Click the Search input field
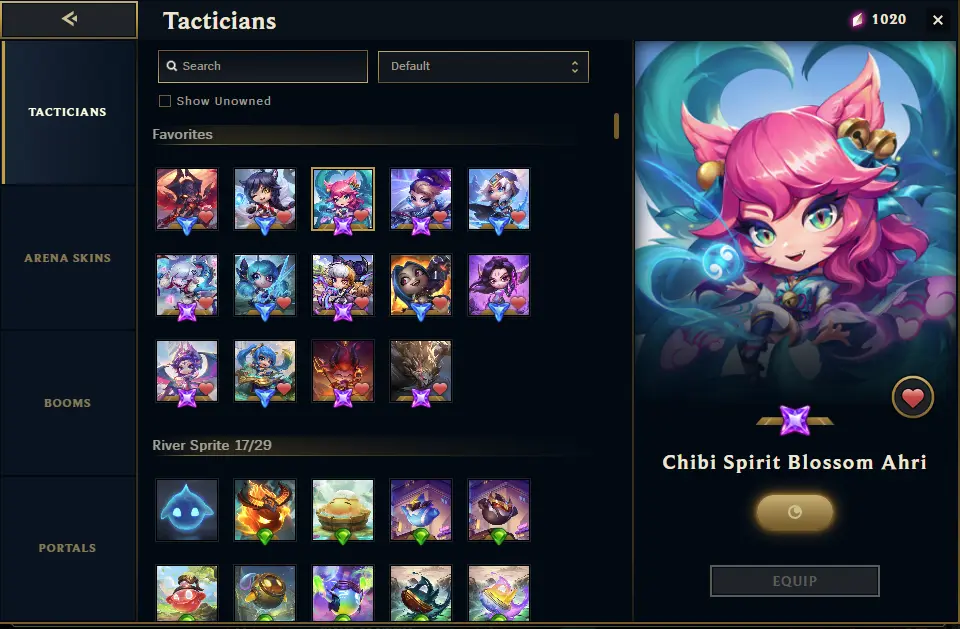Viewport: 960px width, 629px height. pos(263,66)
